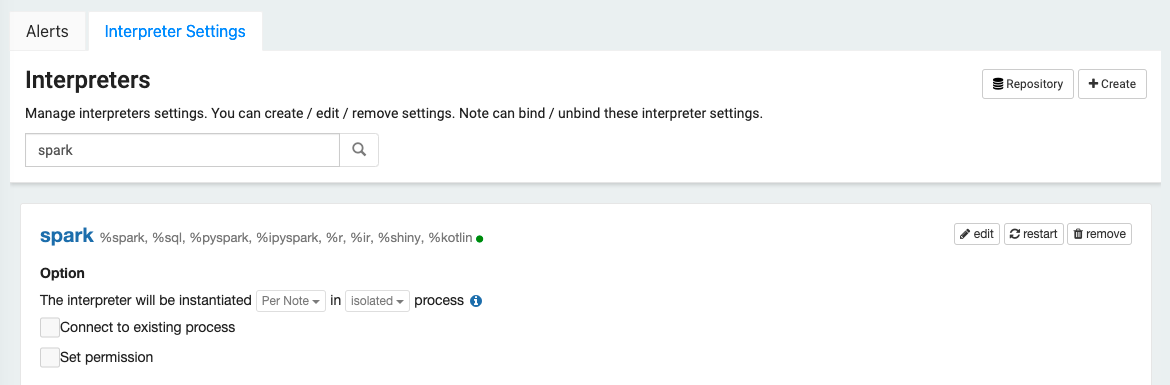
Task: Click the Manage interpreters settings description text
Action: pyautogui.click(x=394, y=114)
